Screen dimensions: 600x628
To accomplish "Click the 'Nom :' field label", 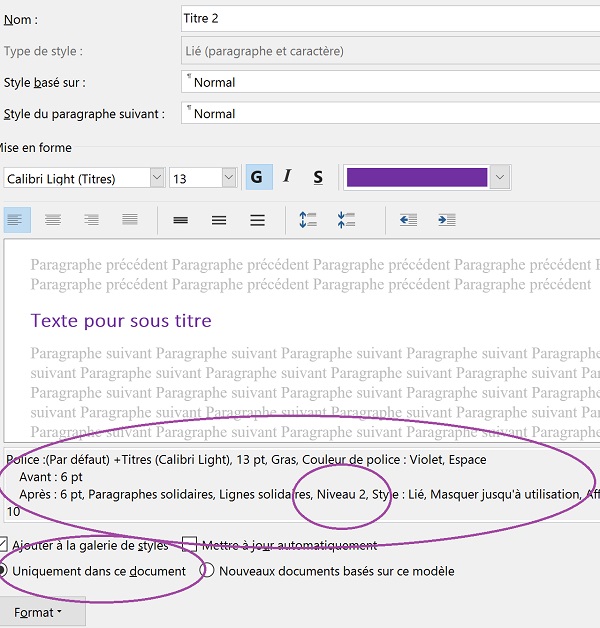I will [21, 20].
